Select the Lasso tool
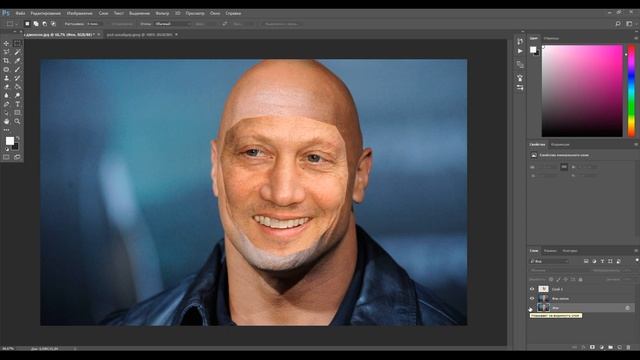The height and width of the screenshot is (360, 640). point(6,52)
